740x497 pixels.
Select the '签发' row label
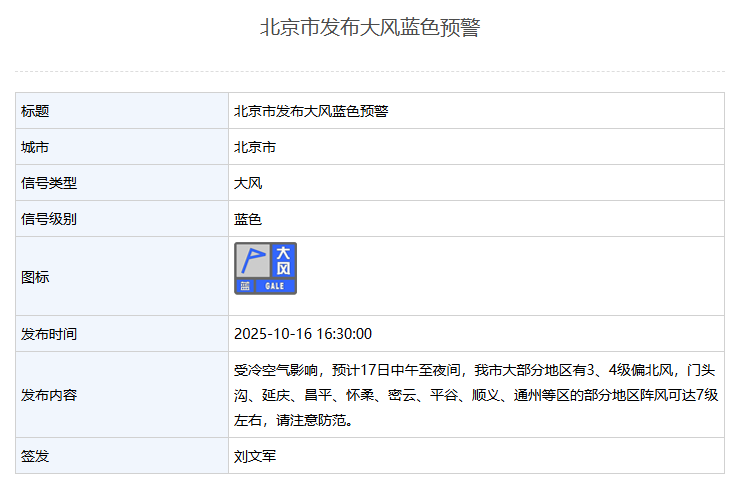pyautogui.click(x=36, y=456)
